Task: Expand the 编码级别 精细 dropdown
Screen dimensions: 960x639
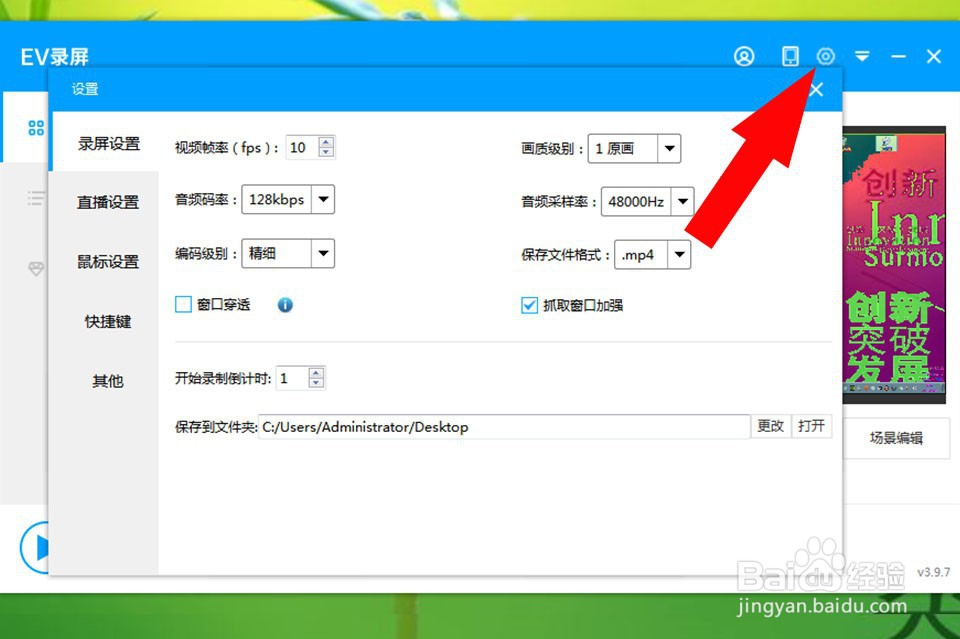Action: click(323, 253)
